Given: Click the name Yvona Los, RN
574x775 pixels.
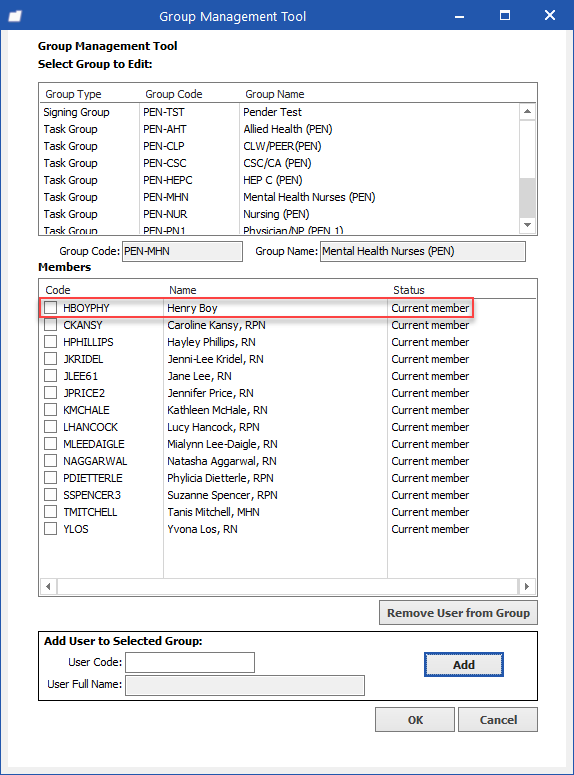Looking at the screenshot, I should tap(202, 528).
